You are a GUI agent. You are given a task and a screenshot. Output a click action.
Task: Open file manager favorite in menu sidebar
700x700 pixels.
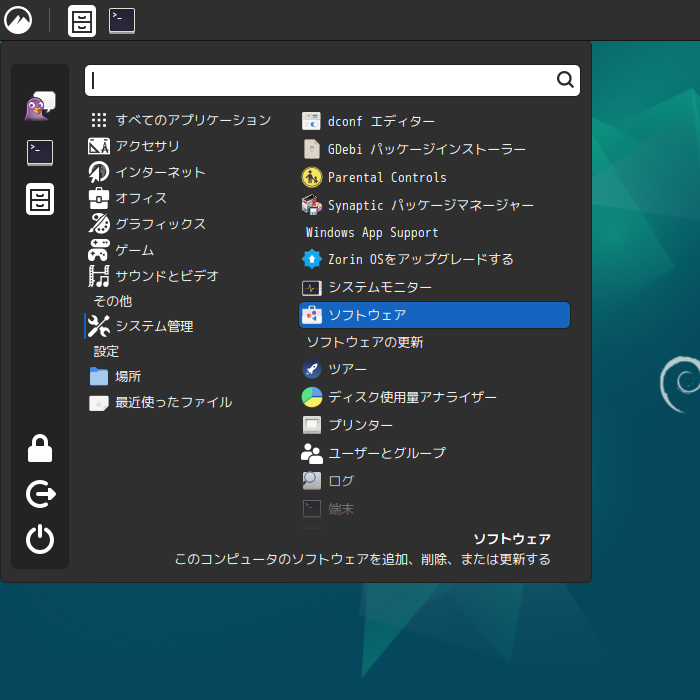(x=40, y=199)
